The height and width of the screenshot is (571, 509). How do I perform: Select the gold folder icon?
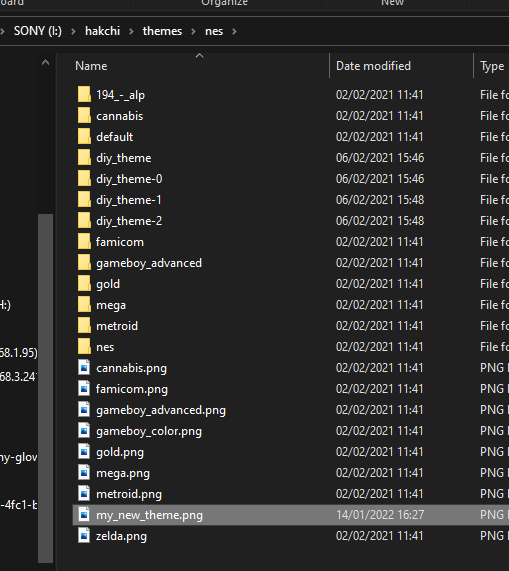pos(84,284)
